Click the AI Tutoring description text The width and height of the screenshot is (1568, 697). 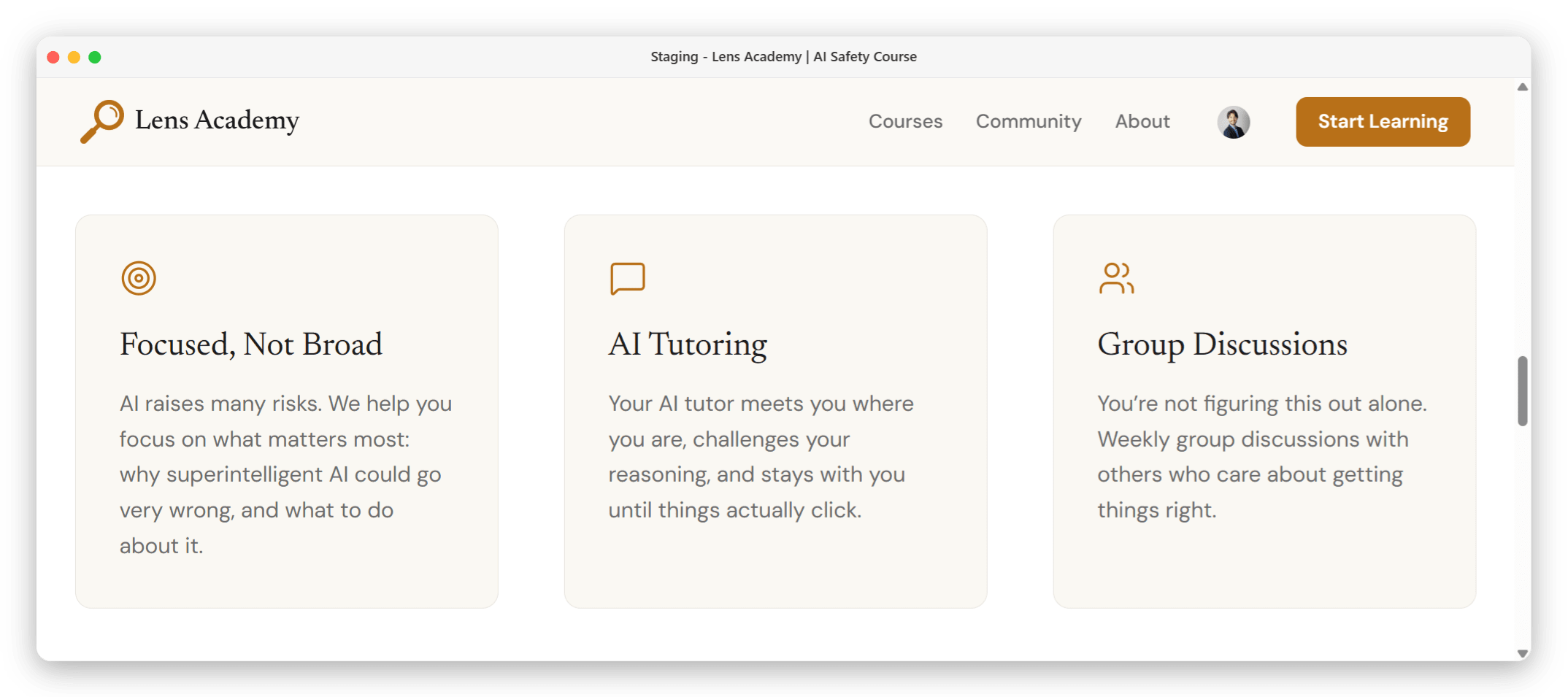759,457
